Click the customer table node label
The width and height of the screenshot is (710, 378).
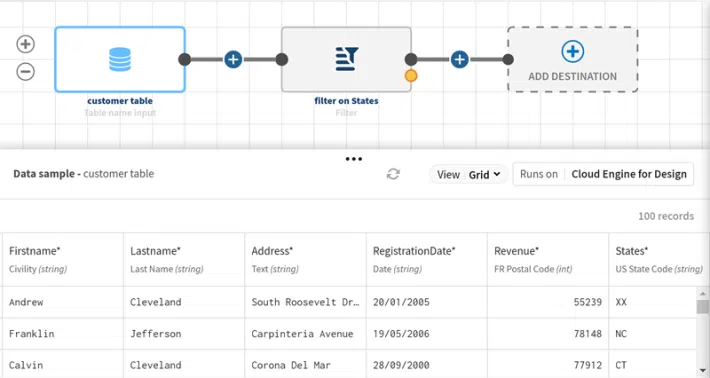click(120, 100)
